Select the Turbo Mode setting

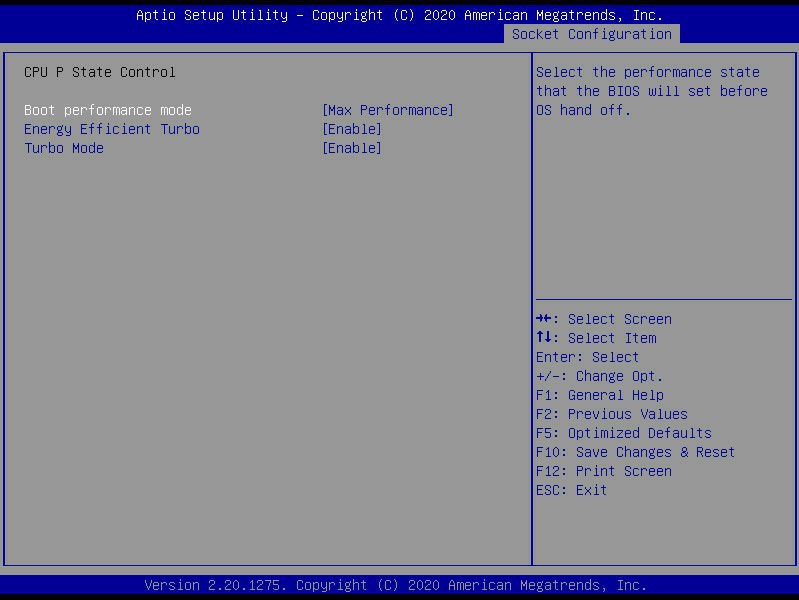[x=64, y=148]
